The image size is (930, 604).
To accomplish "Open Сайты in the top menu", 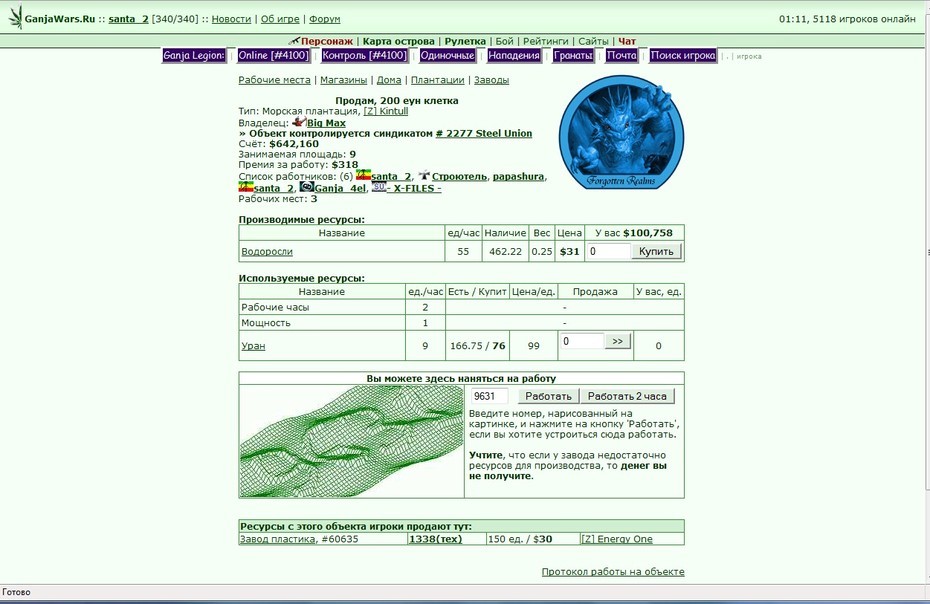I will 593,41.
